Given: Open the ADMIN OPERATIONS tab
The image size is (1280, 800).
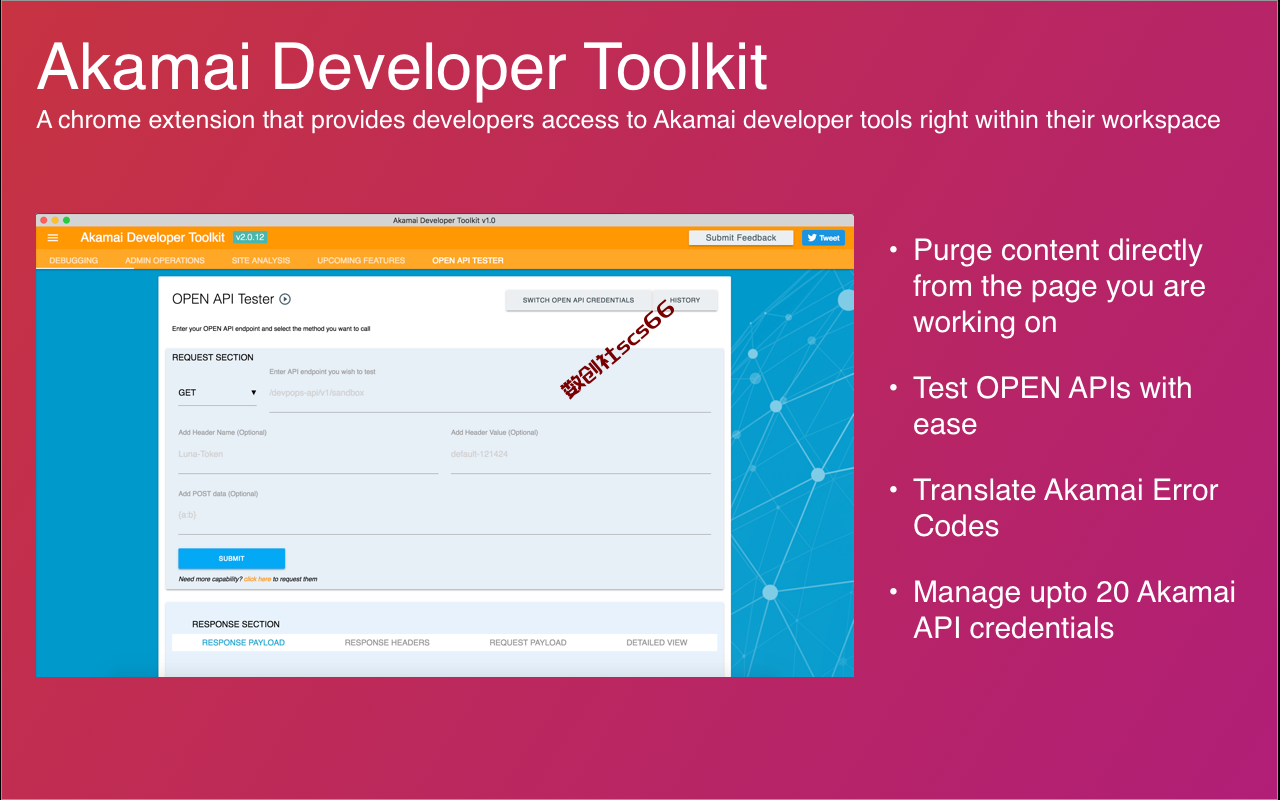Looking at the screenshot, I should 165,260.
